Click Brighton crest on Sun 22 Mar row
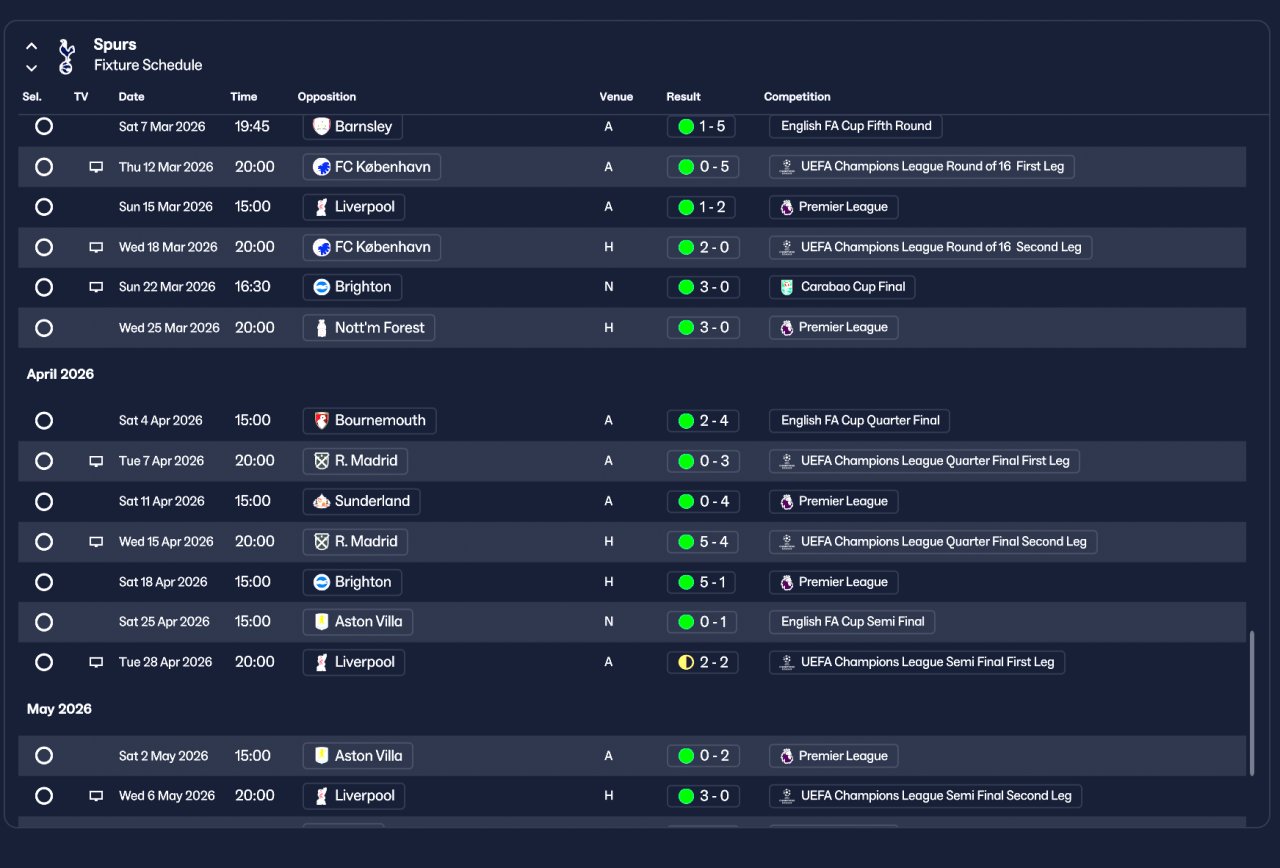Viewport: 1280px width, 868px height. pyautogui.click(x=321, y=287)
